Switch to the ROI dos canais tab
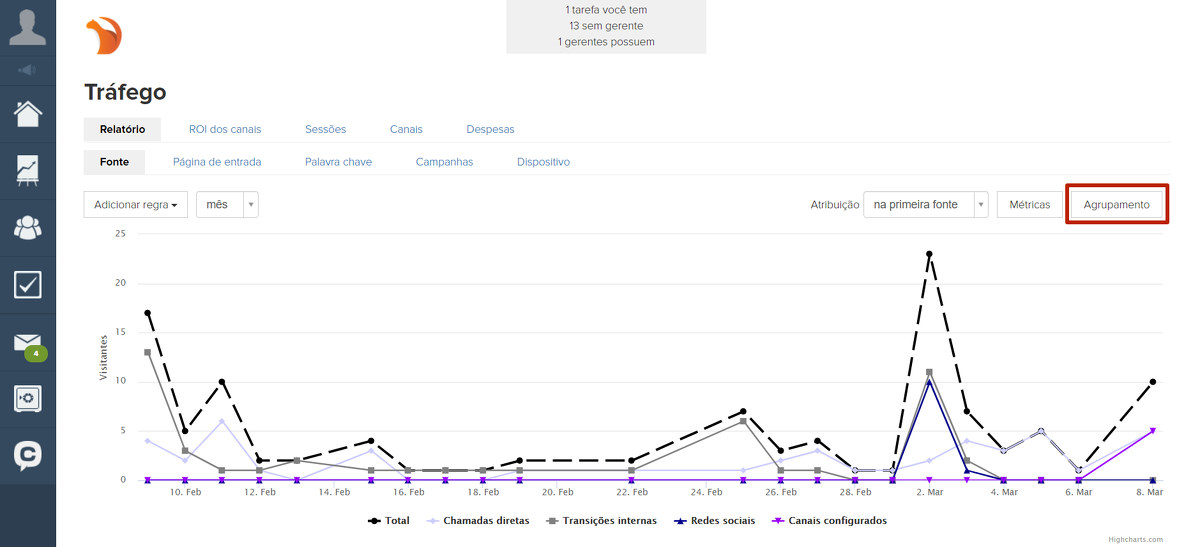This screenshot has height=547, width=1200. [225, 129]
